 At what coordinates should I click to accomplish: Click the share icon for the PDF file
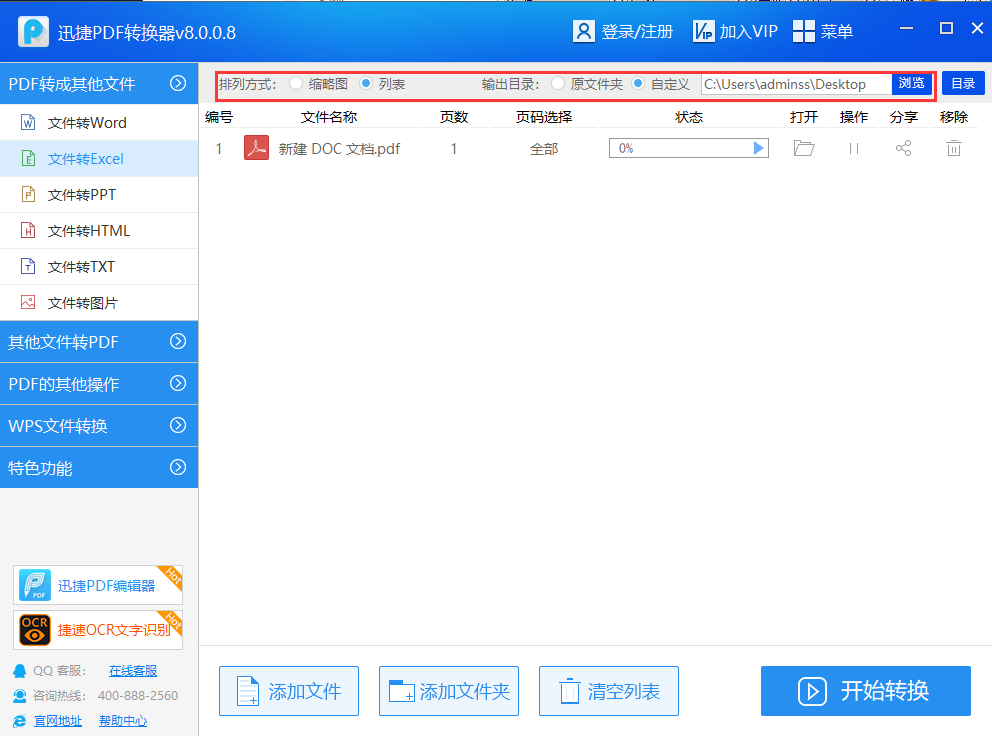tap(904, 149)
